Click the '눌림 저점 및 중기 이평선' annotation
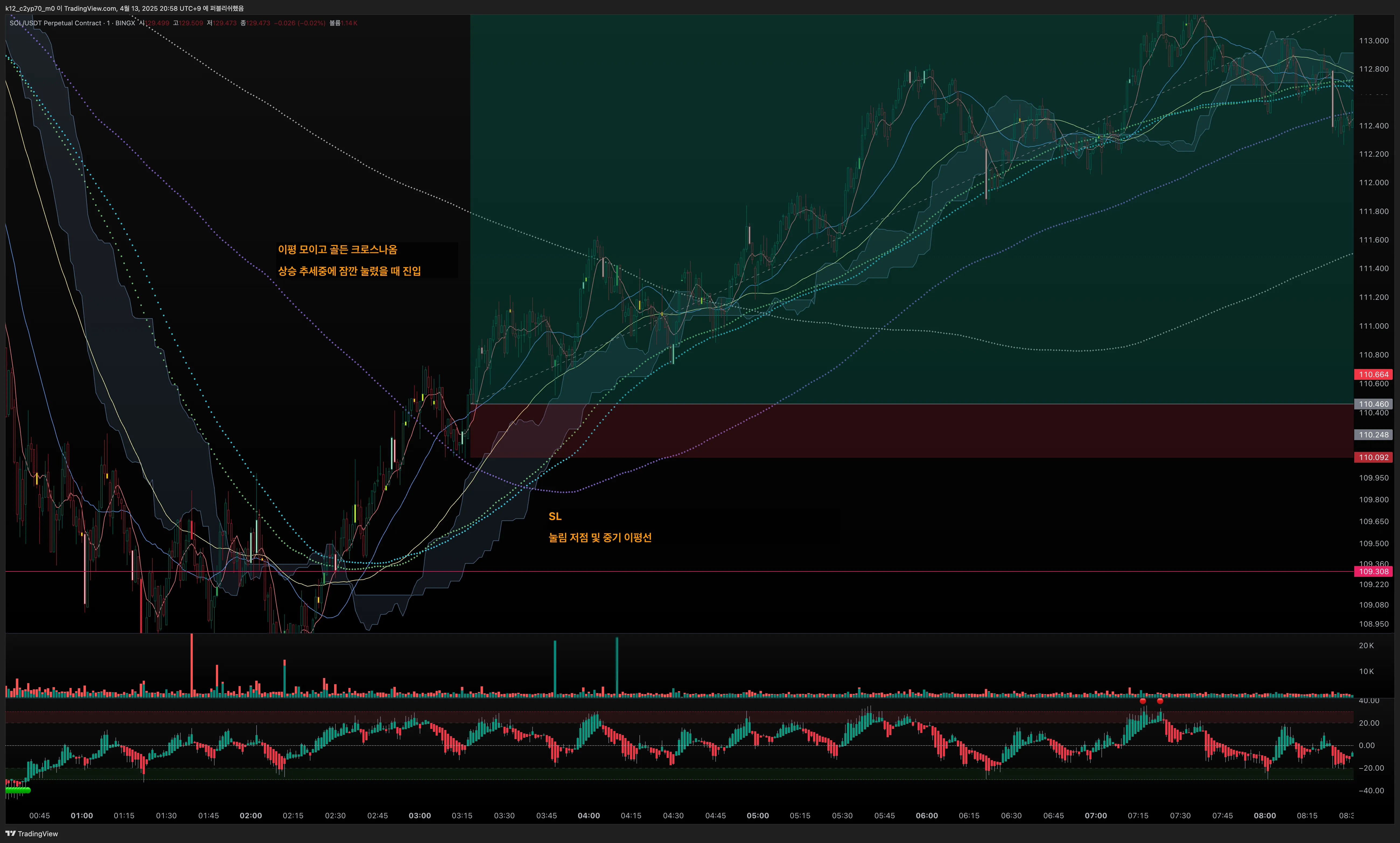Image resolution: width=1400 pixels, height=843 pixels. (x=600, y=538)
